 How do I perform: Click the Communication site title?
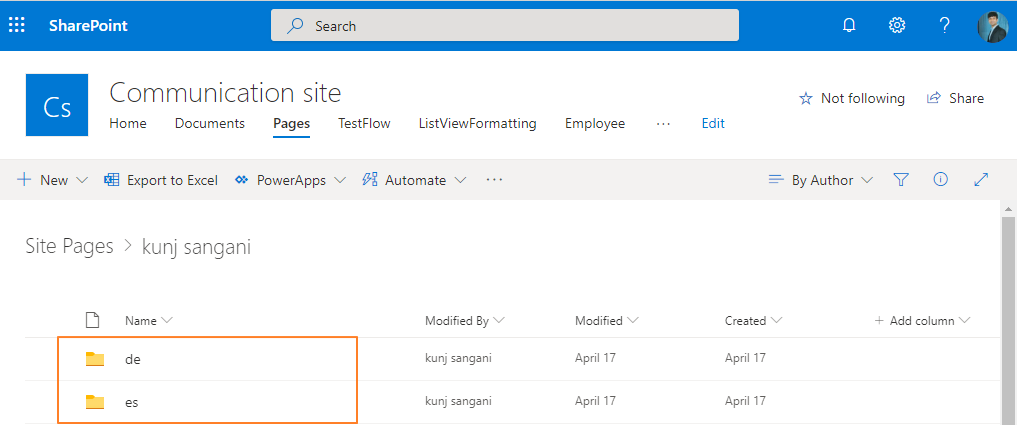pyautogui.click(x=225, y=93)
